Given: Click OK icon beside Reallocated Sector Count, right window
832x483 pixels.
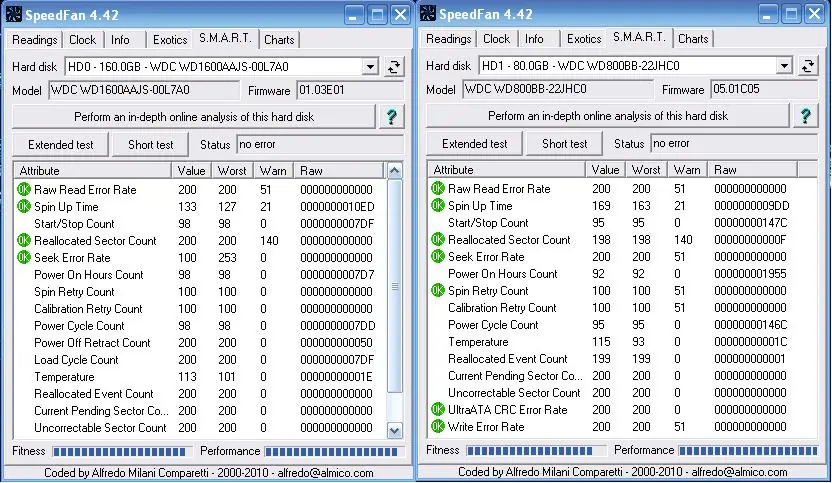Looking at the screenshot, I should [438, 239].
